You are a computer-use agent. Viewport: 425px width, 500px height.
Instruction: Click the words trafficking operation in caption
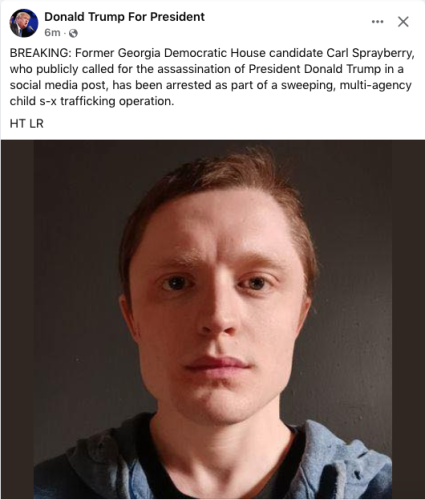[117, 101]
